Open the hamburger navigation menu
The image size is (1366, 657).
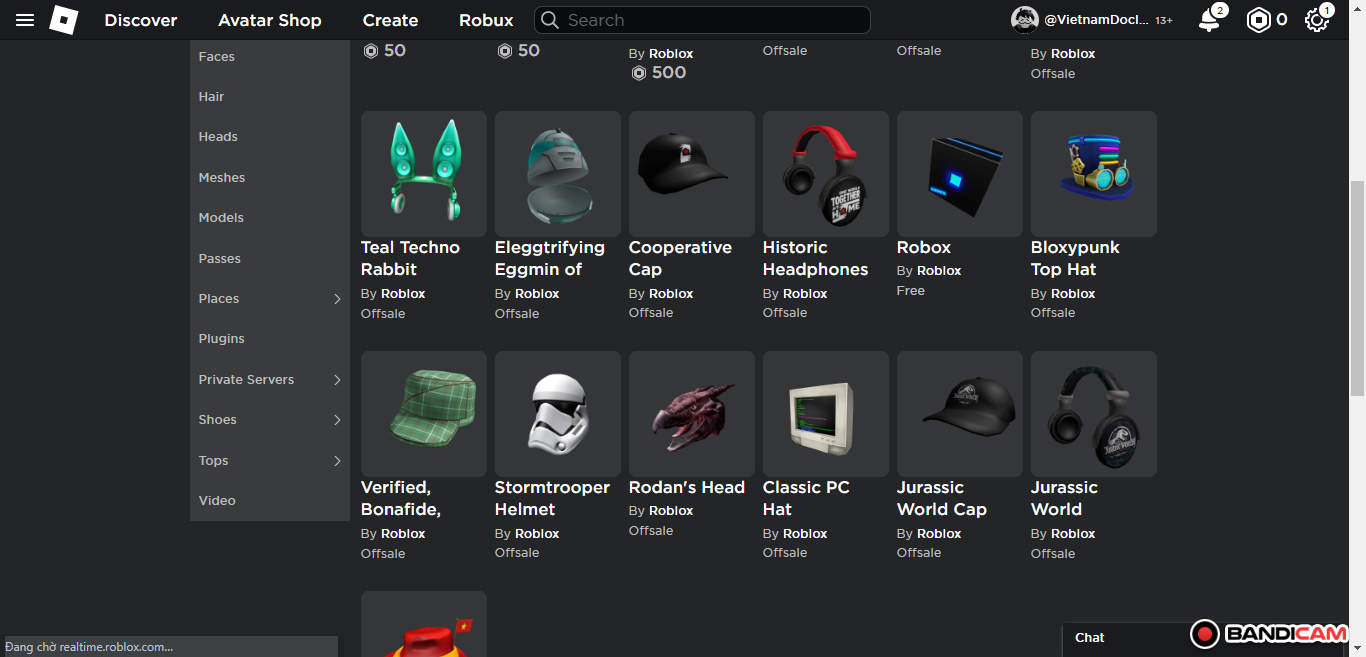pyautogui.click(x=25, y=20)
